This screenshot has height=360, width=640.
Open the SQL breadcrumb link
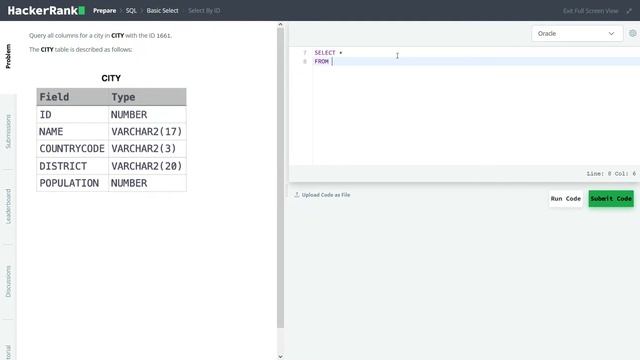click(131, 11)
